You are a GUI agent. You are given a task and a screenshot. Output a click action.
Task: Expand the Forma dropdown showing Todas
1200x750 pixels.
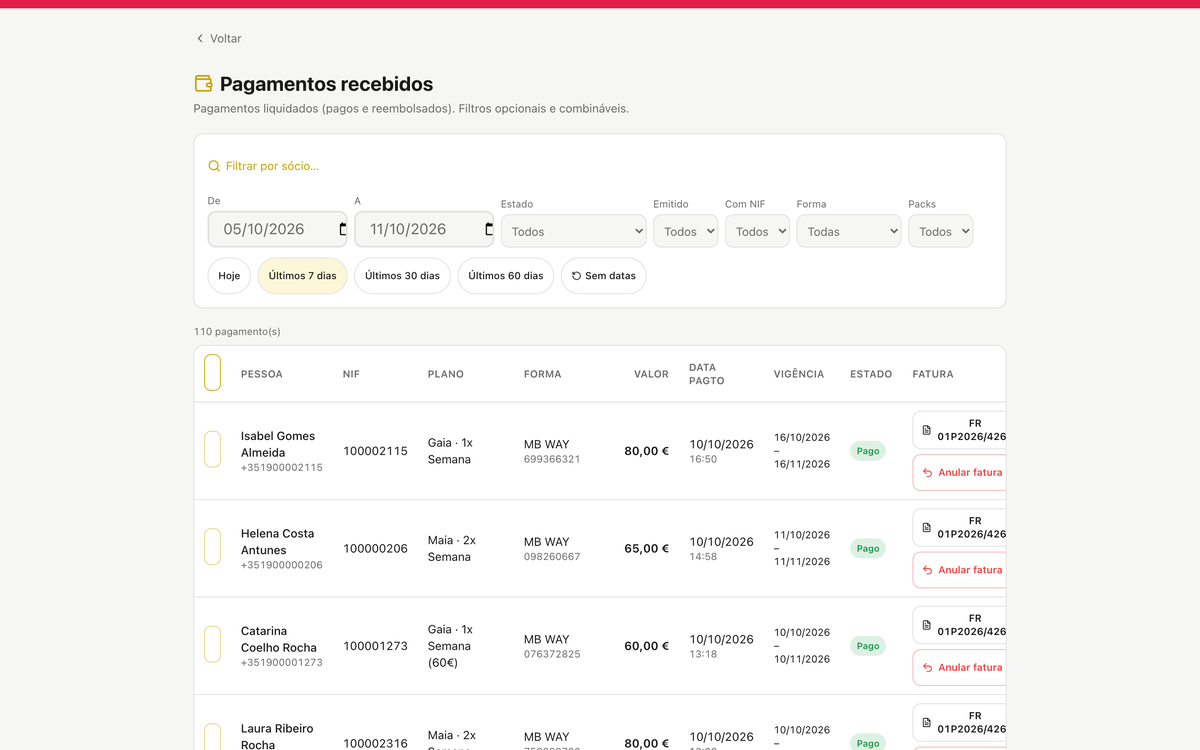tap(849, 231)
